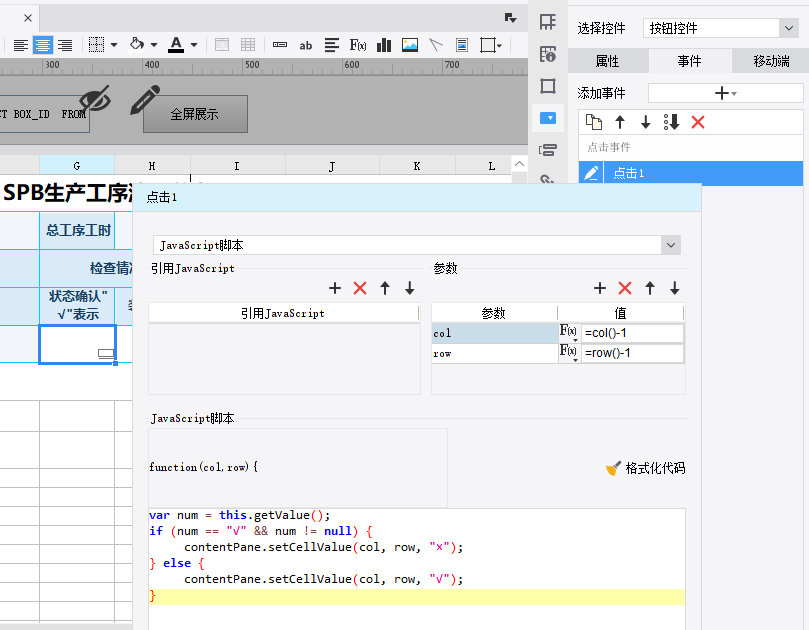
Task: Remove referenced JavaScript red X
Action: [x=360, y=288]
